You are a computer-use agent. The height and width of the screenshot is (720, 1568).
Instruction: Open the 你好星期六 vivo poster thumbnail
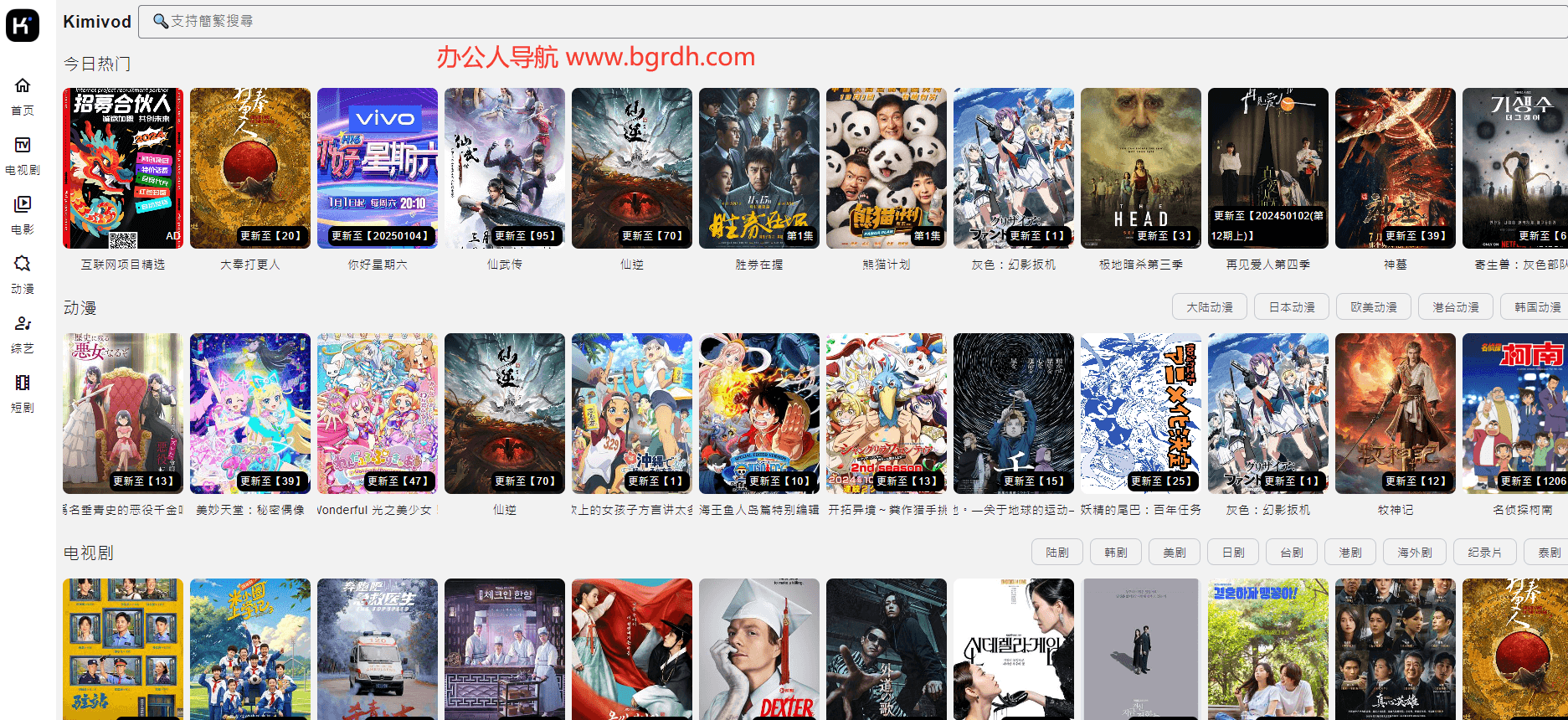point(378,168)
